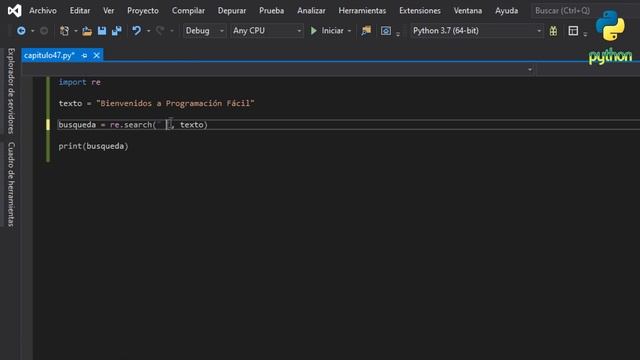Click the redo arrow icon
The height and width of the screenshot is (360, 640).
tap(160, 31)
